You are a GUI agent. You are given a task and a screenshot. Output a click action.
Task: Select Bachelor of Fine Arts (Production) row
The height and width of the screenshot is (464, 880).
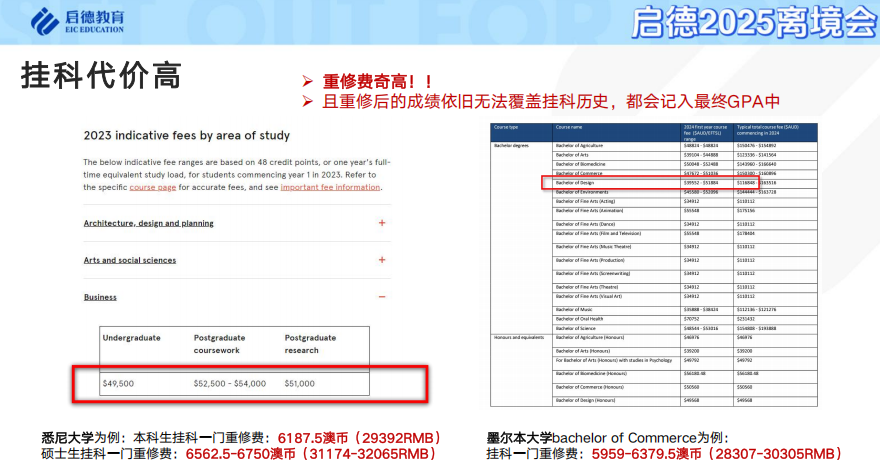590,260
